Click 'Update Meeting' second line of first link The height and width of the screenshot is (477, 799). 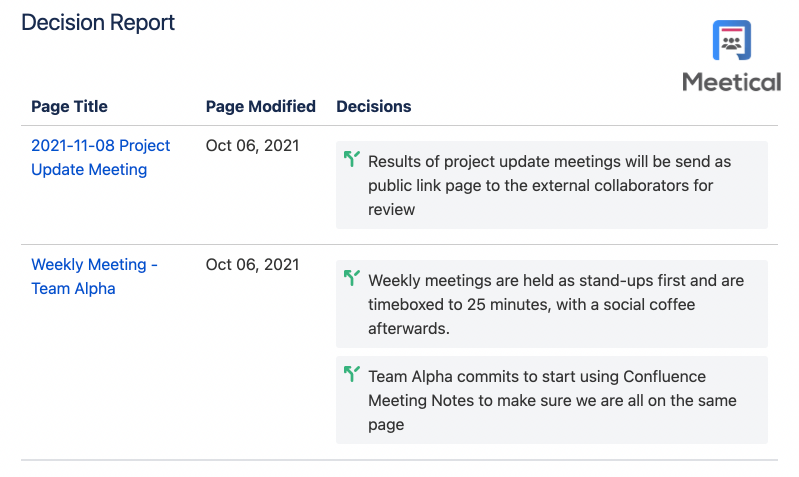pos(89,170)
